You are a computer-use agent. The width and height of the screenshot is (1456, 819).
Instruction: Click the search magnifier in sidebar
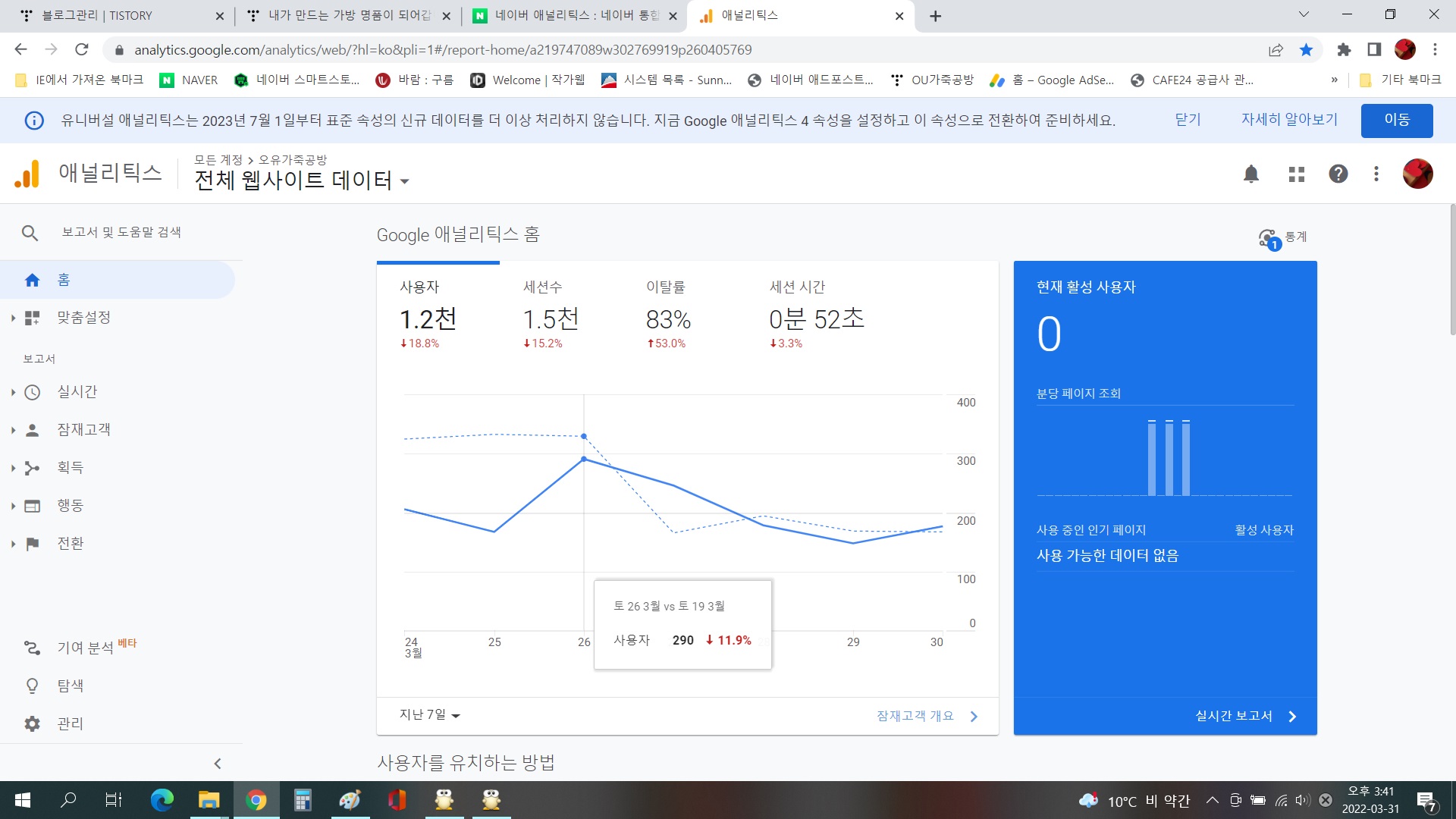(x=30, y=233)
